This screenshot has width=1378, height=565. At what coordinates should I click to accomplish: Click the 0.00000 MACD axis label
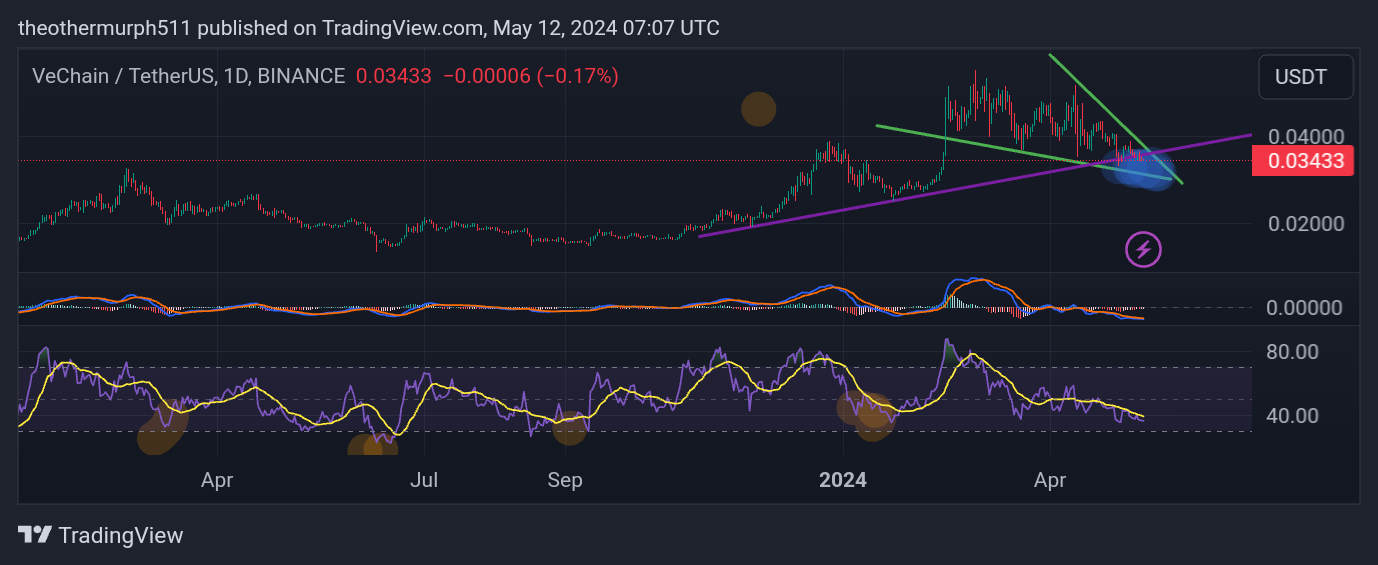[1304, 307]
